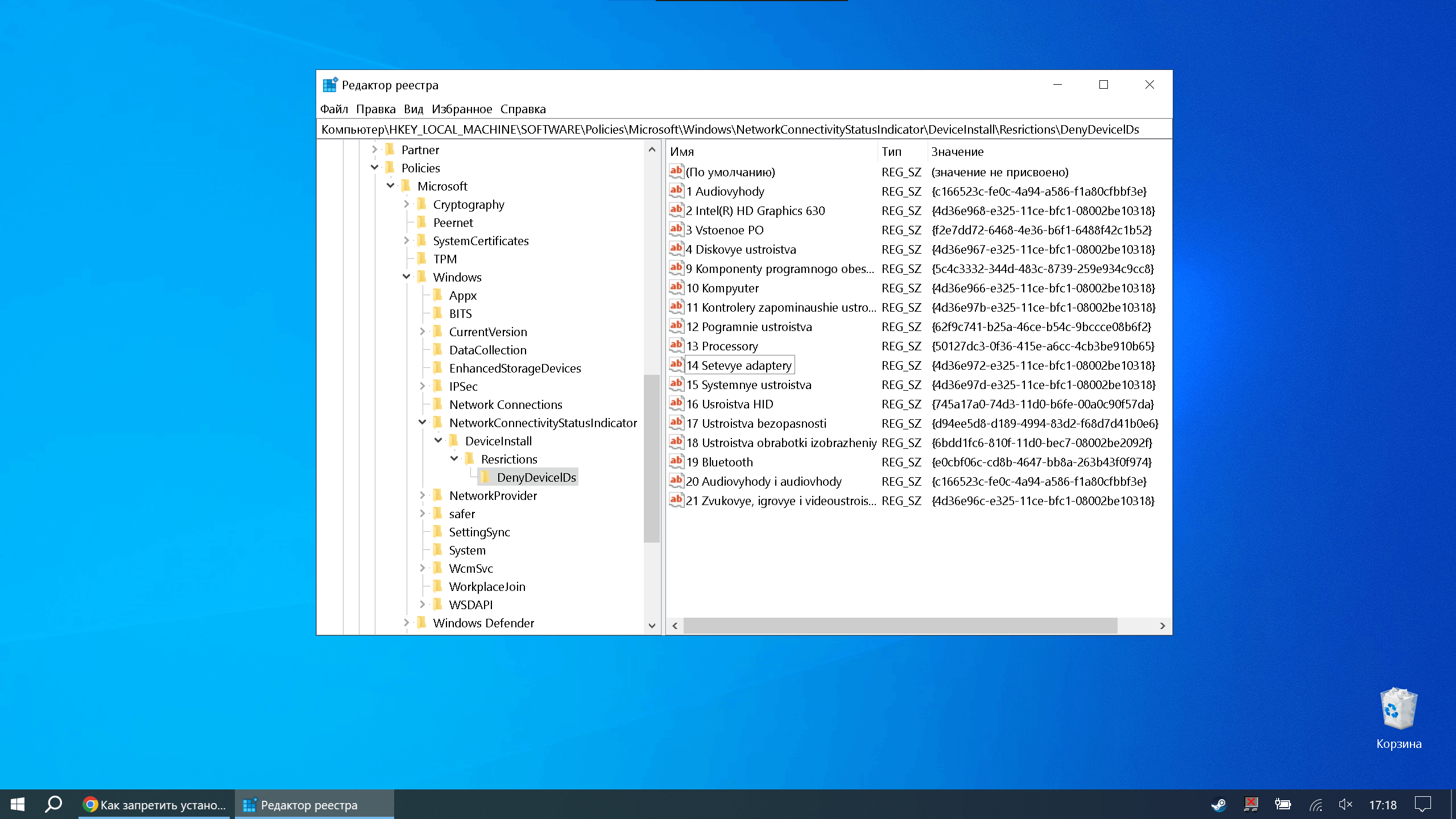The width and height of the screenshot is (1456, 819).
Task: Select registry entry 14 Setevye adaptery
Action: [x=738, y=365]
